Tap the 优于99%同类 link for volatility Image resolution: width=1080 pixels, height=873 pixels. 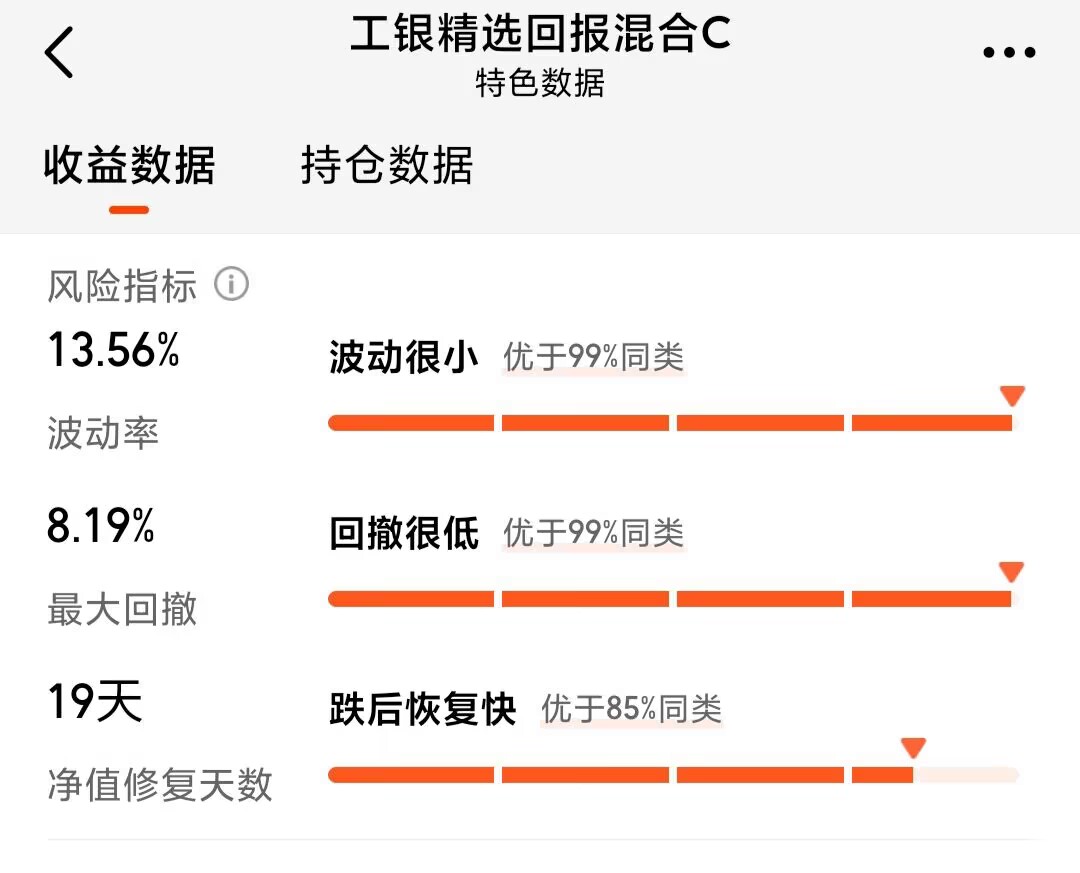pyautogui.click(x=594, y=357)
